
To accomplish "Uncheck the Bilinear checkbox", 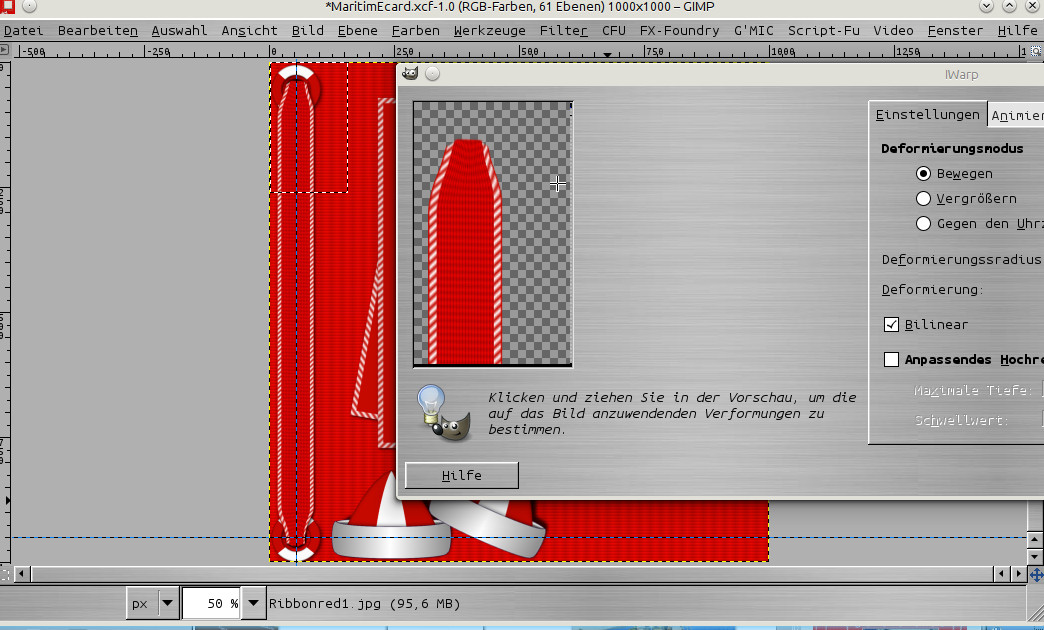I will [x=892, y=324].
